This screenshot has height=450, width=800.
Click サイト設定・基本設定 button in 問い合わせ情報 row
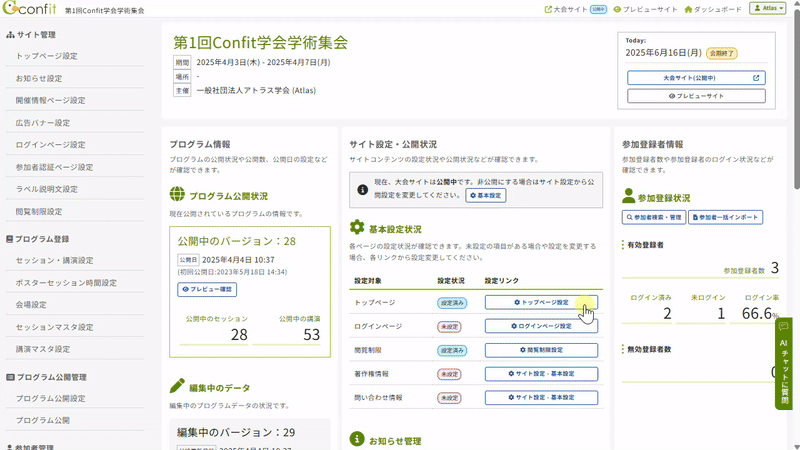[541, 397]
